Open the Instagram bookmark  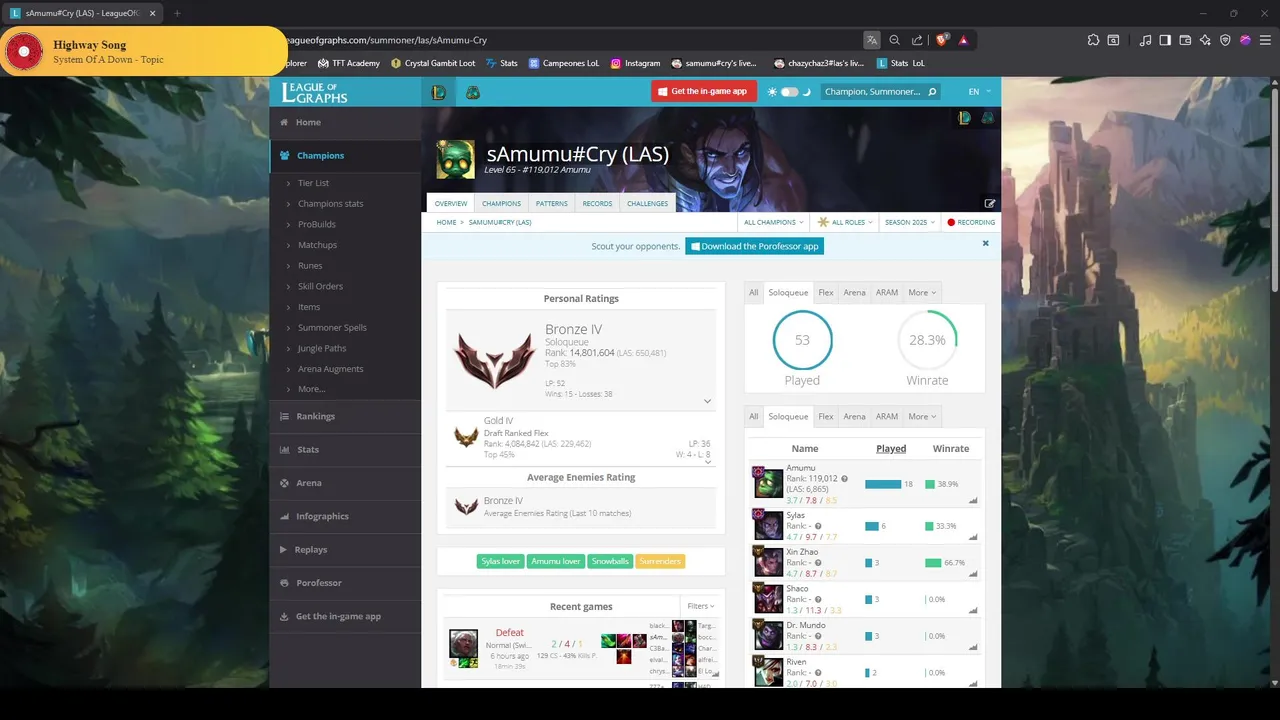click(636, 63)
